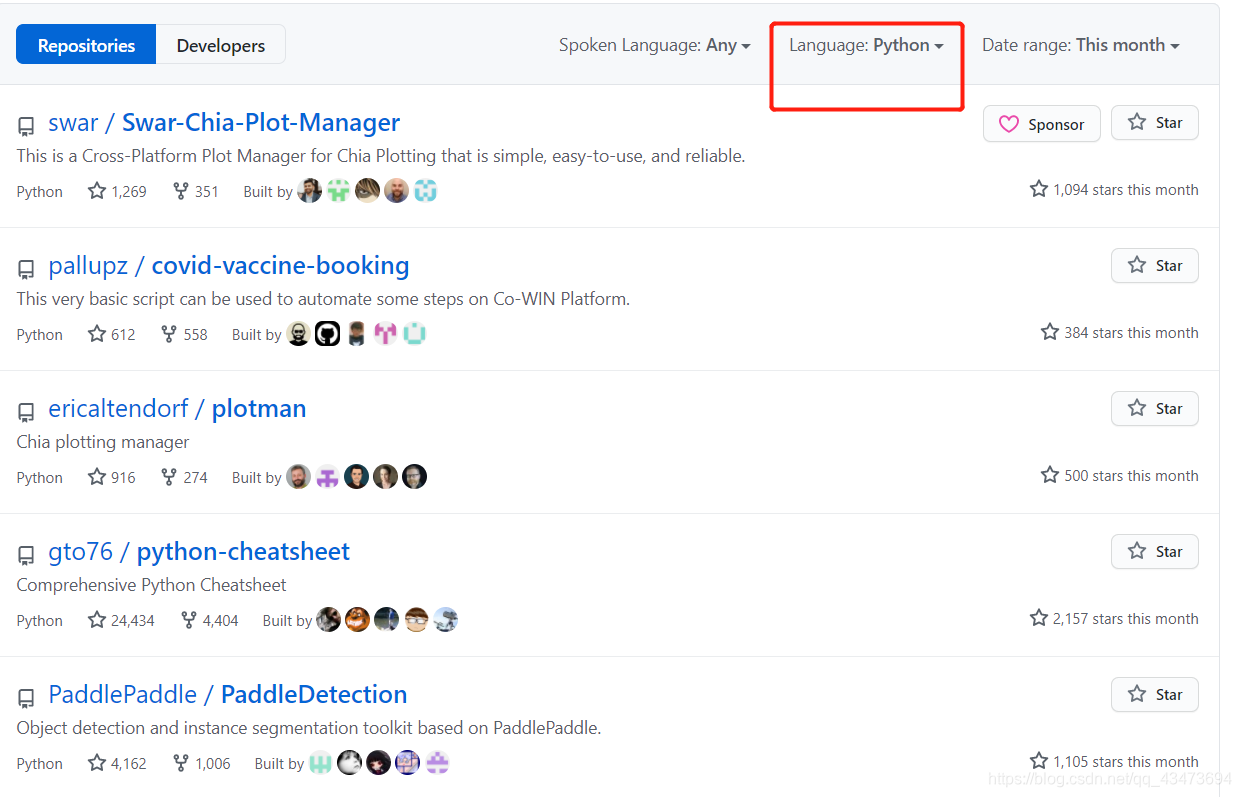This screenshot has height=797, width=1241.
Task: Click last contributor avatar of PaddleDetection
Action: (x=437, y=762)
